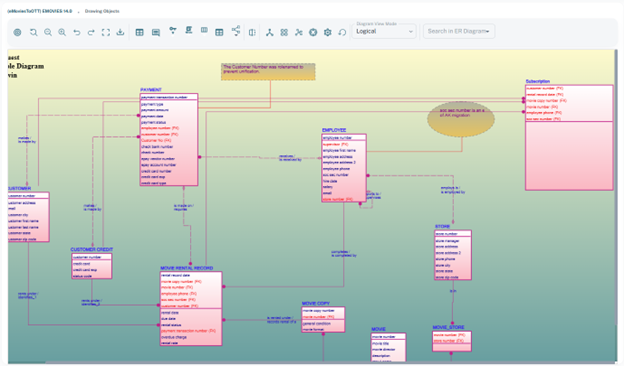This screenshot has height=366, width=624.
Task: Open the Search in ER Diagram dropdown
Action: [459, 31]
